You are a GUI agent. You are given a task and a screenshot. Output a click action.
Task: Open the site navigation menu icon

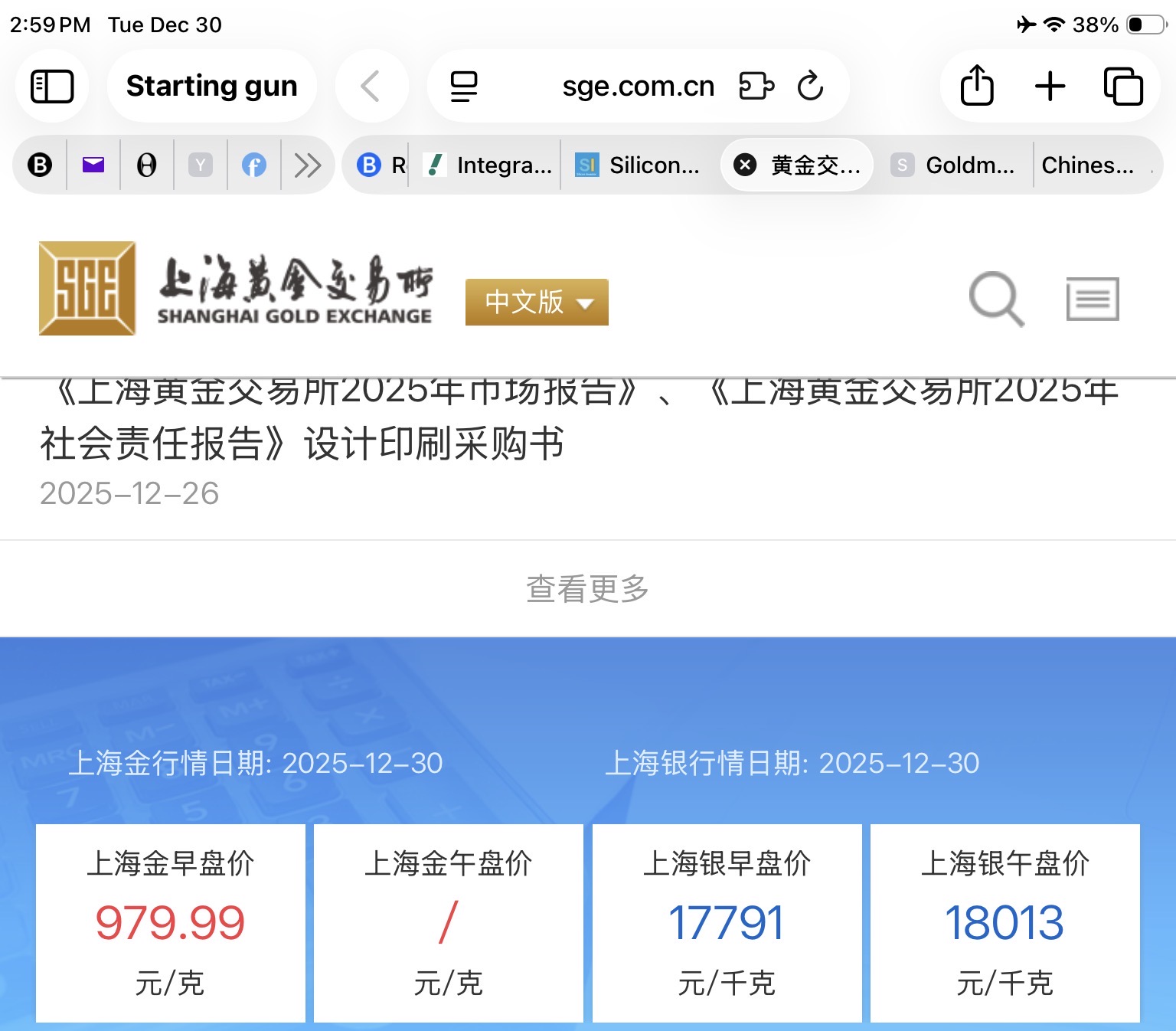(1093, 299)
